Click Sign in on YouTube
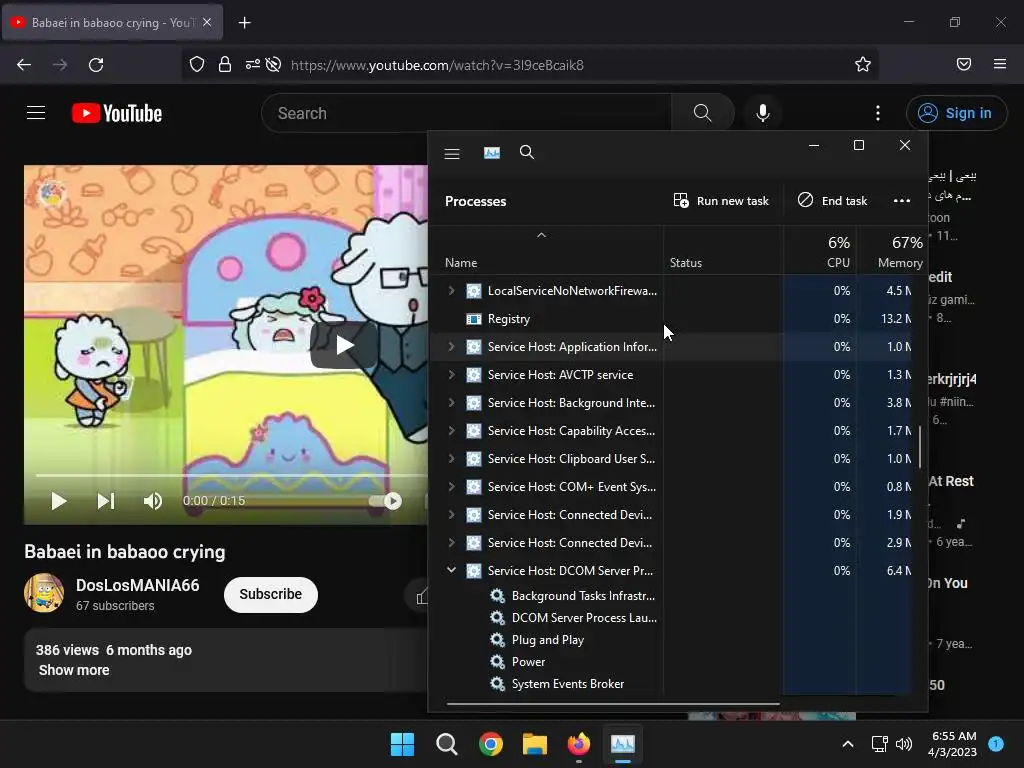The height and width of the screenshot is (768, 1024). point(956,113)
